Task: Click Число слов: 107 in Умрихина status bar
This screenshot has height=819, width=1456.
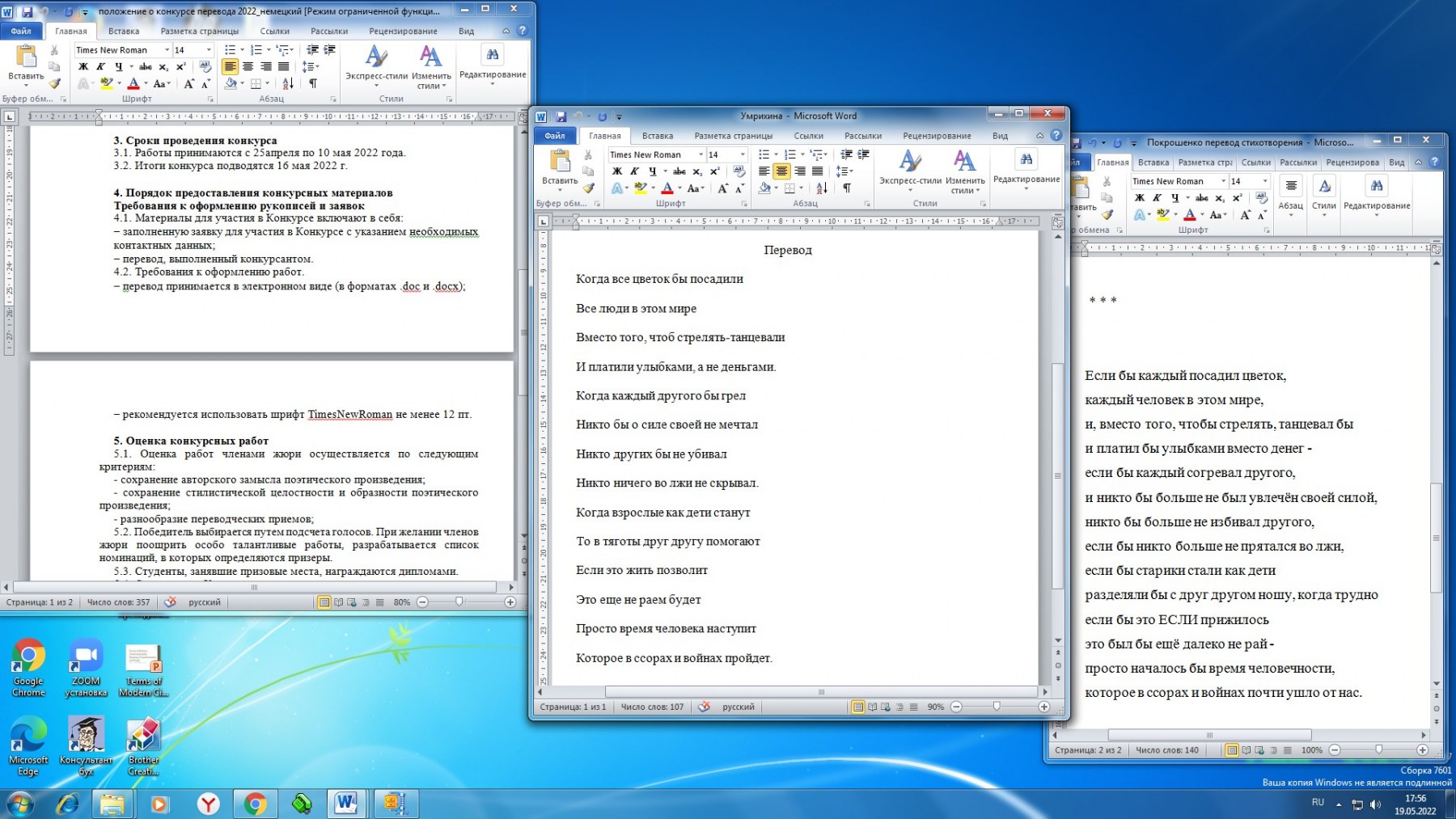Action: 652,707
